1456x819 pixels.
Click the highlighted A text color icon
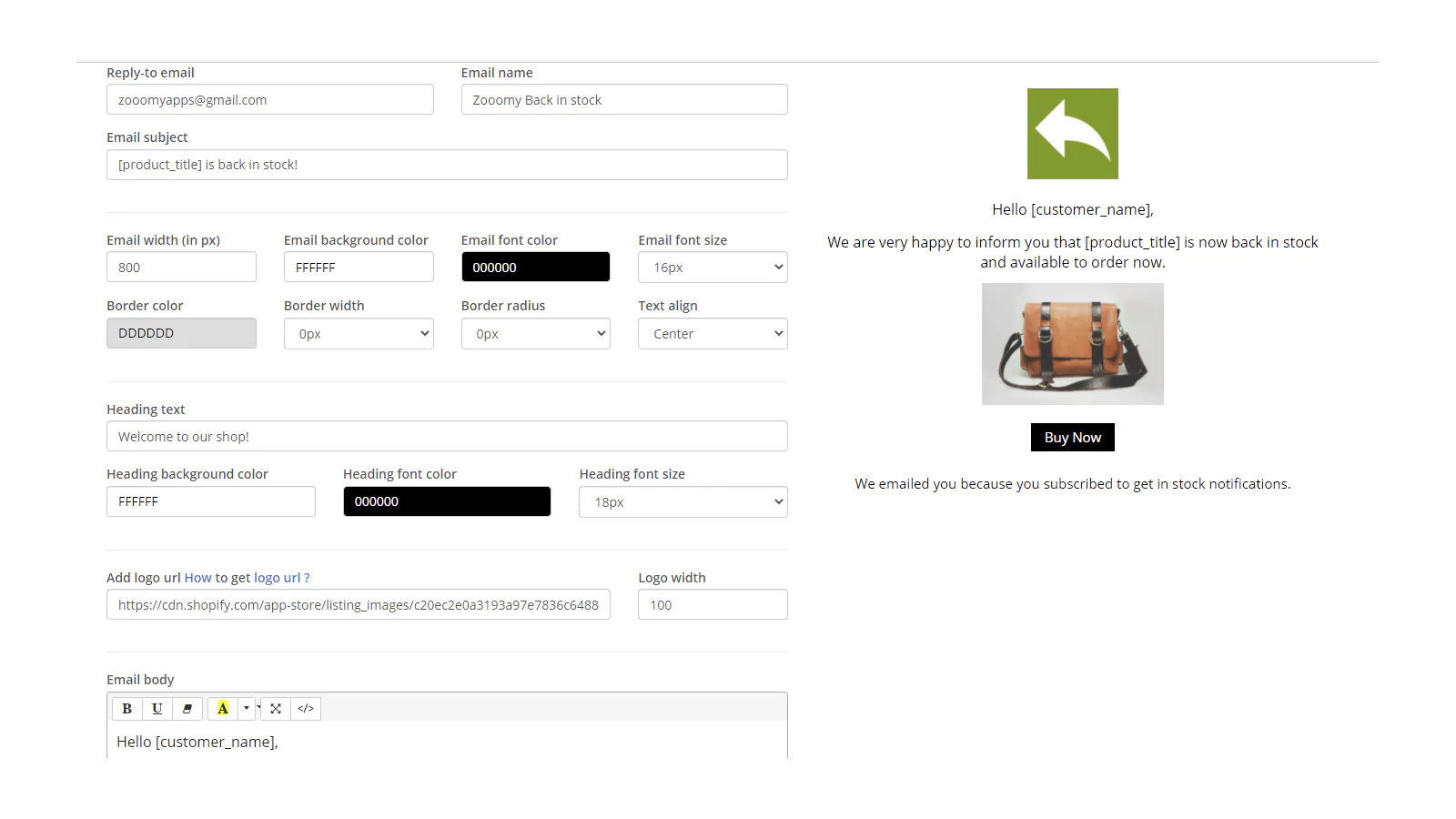click(222, 709)
